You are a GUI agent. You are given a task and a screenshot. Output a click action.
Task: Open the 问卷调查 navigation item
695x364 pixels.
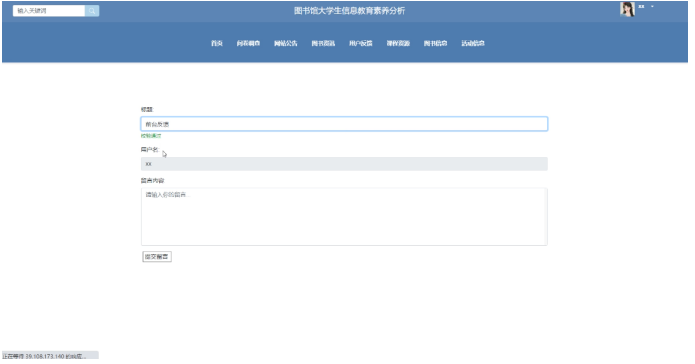pyautogui.click(x=248, y=43)
